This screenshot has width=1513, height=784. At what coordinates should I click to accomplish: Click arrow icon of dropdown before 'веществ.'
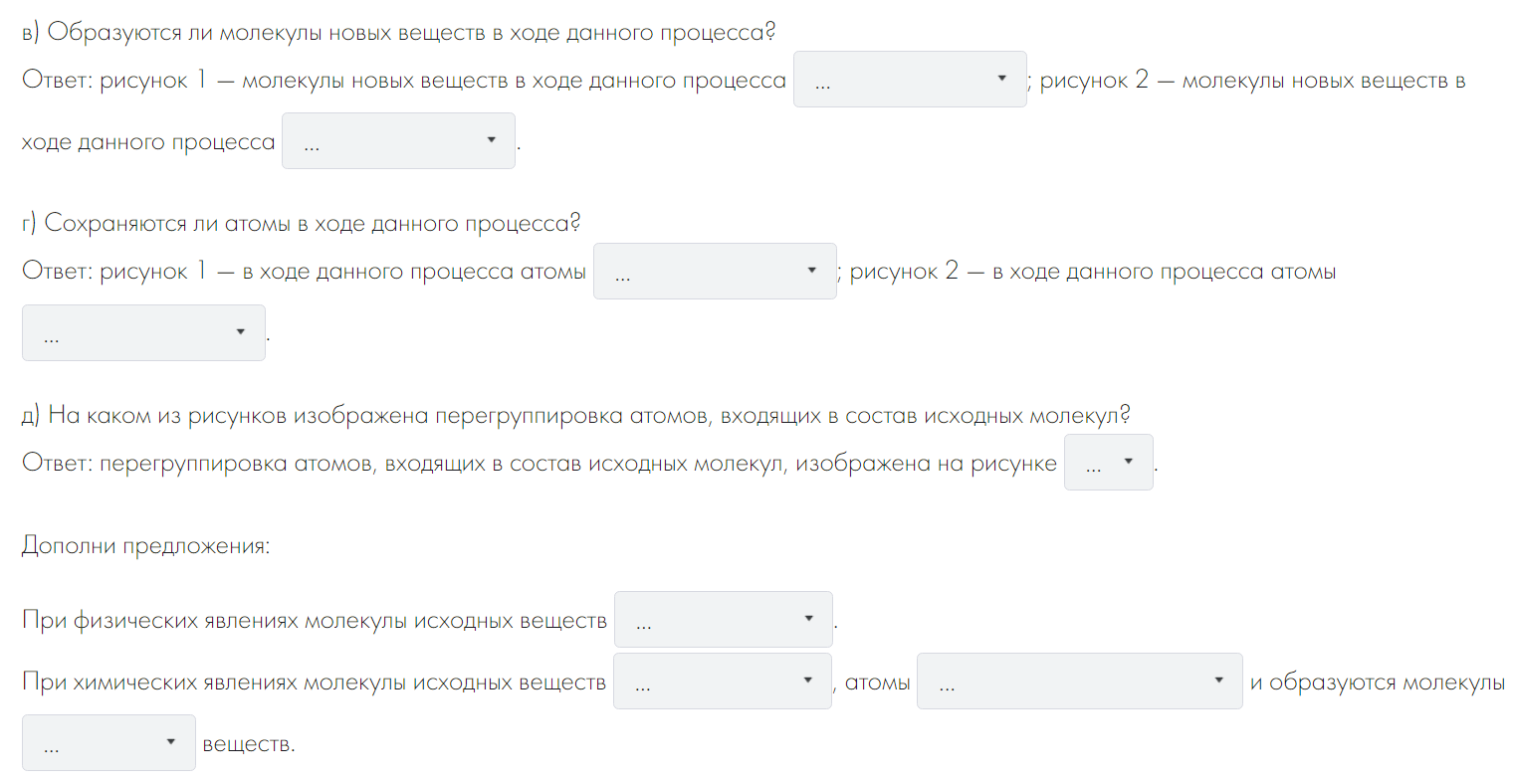tap(171, 742)
